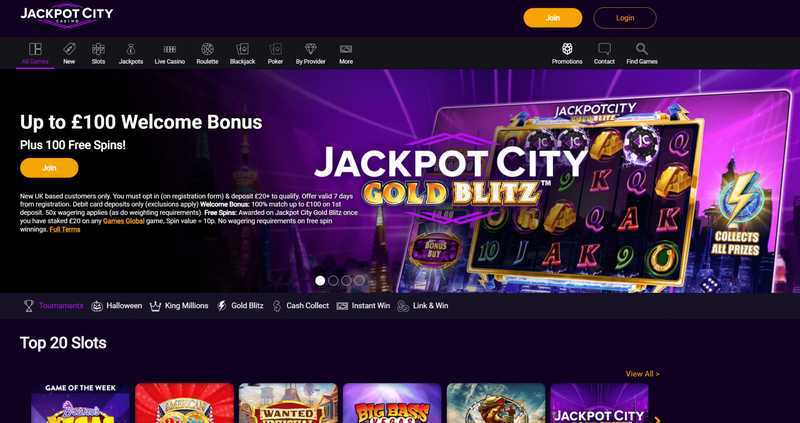Open Blackjack cards icon
The height and width of the screenshot is (423, 800).
242,49
